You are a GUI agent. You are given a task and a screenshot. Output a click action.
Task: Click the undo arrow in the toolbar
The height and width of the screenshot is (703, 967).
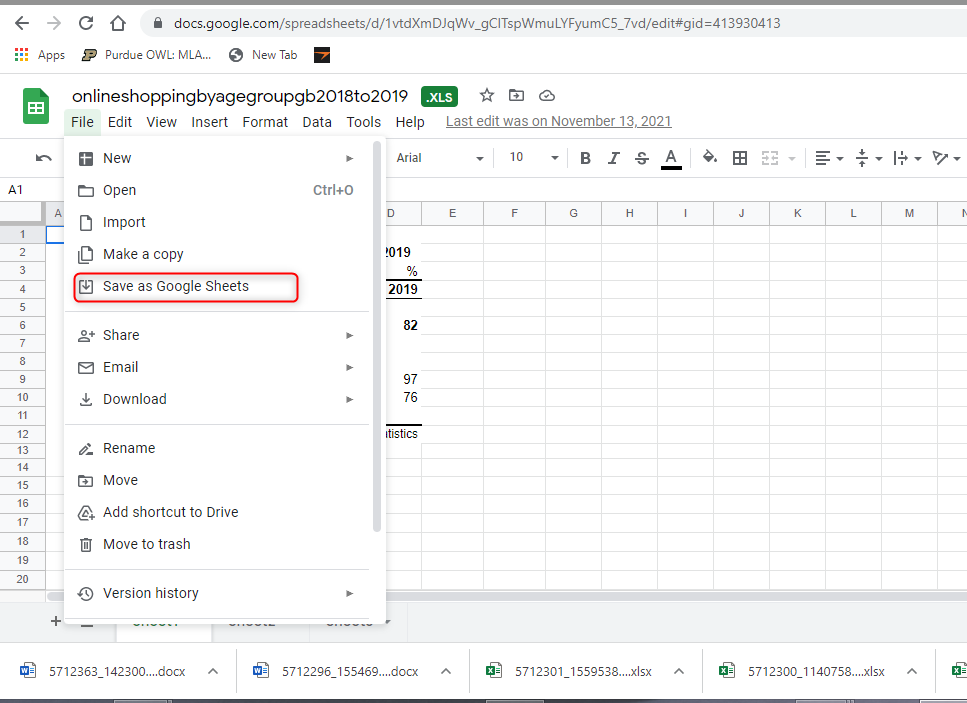(43, 158)
